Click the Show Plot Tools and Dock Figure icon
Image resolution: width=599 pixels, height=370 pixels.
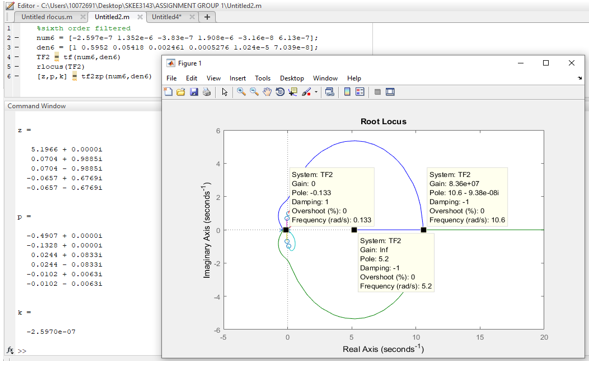[x=390, y=92]
